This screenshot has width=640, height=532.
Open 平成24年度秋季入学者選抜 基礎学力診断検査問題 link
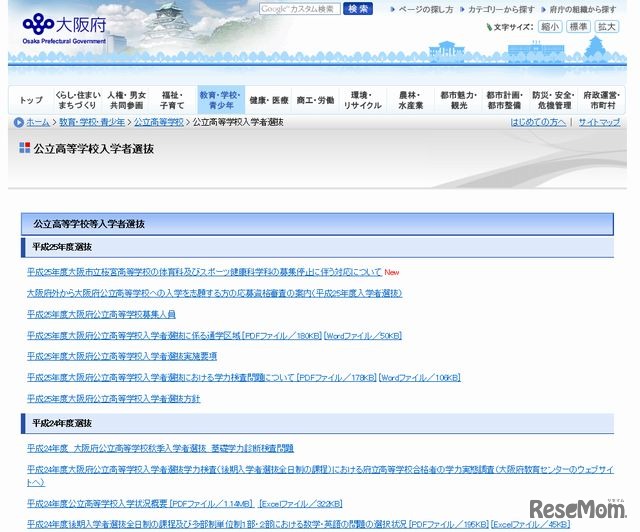pyautogui.click(x=160, y=448)
